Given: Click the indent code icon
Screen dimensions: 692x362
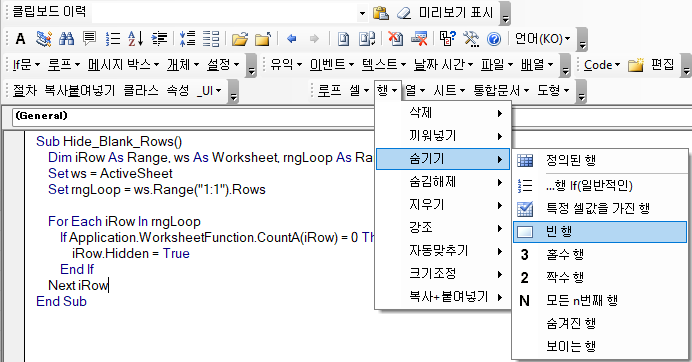Looking at the screenshot, I should 159,39.
